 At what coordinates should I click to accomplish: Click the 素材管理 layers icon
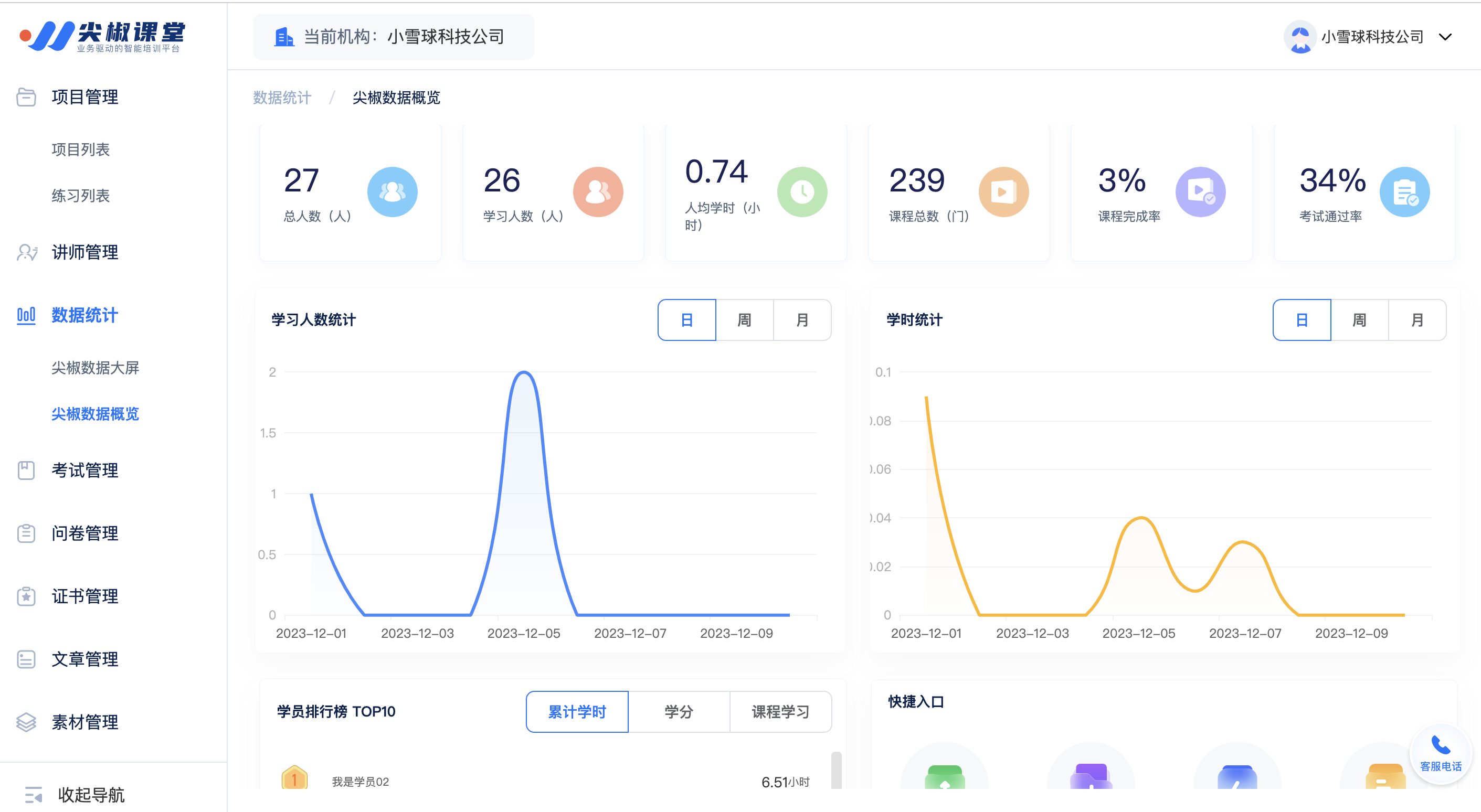[x=26, y=722]
